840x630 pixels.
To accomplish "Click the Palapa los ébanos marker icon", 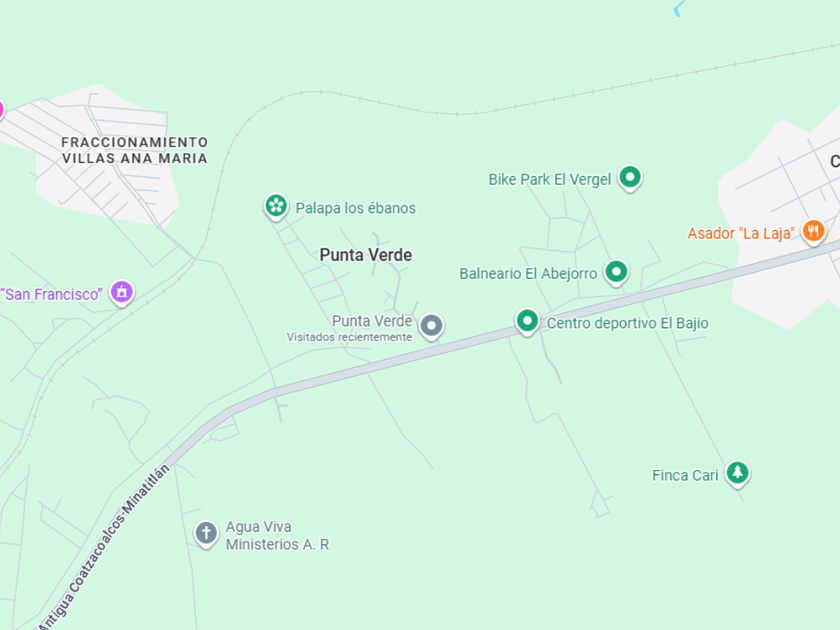I will pos(276,206).
